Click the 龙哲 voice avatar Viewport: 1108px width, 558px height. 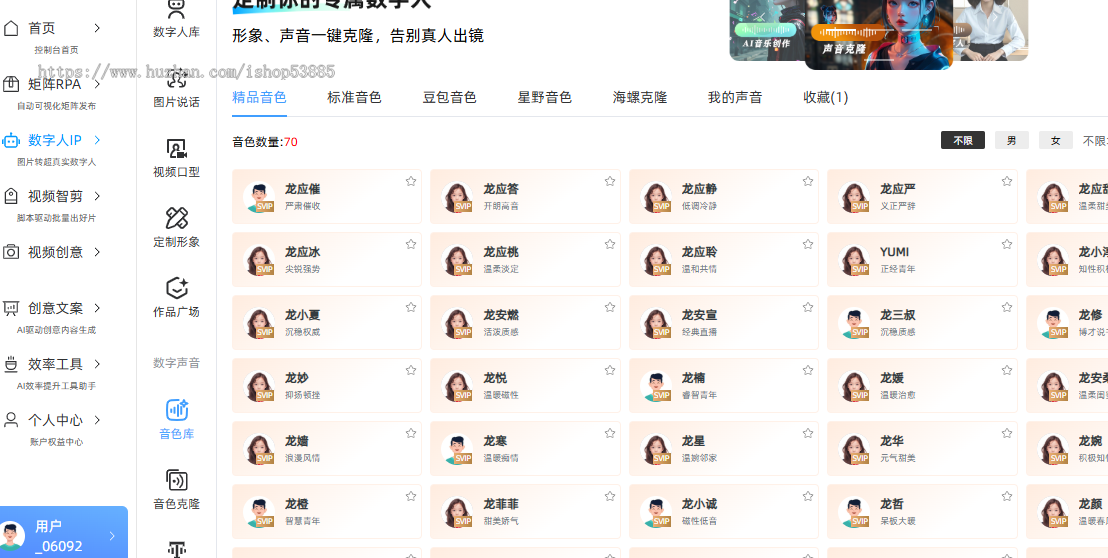(854, 512)
